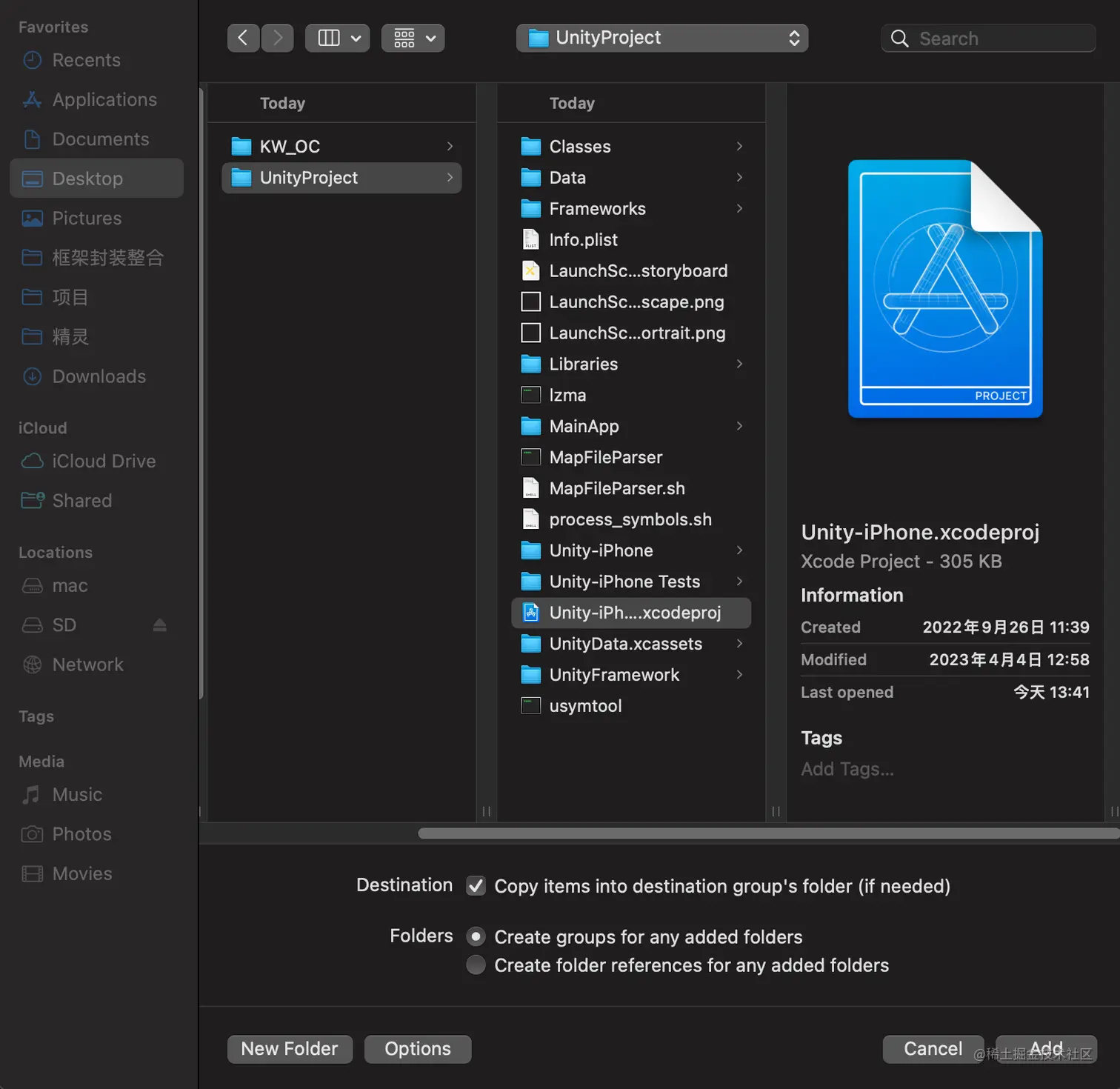The image size is (1120, 1089).
Task: Open the column view switcher
Action: click(338, 38)
